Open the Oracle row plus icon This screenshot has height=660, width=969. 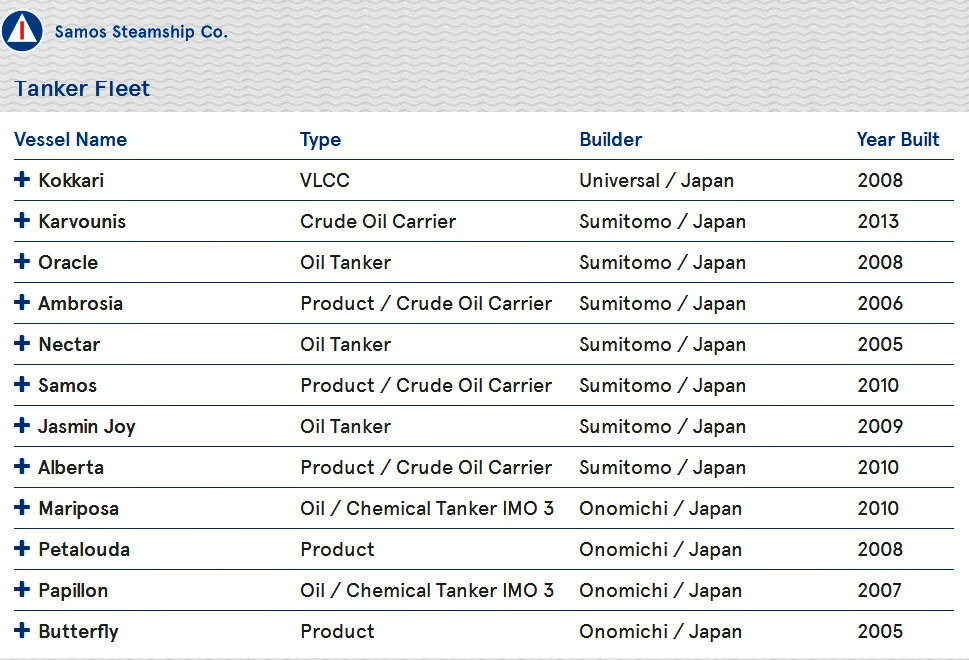pyautogui.click(x=22, y=261)
